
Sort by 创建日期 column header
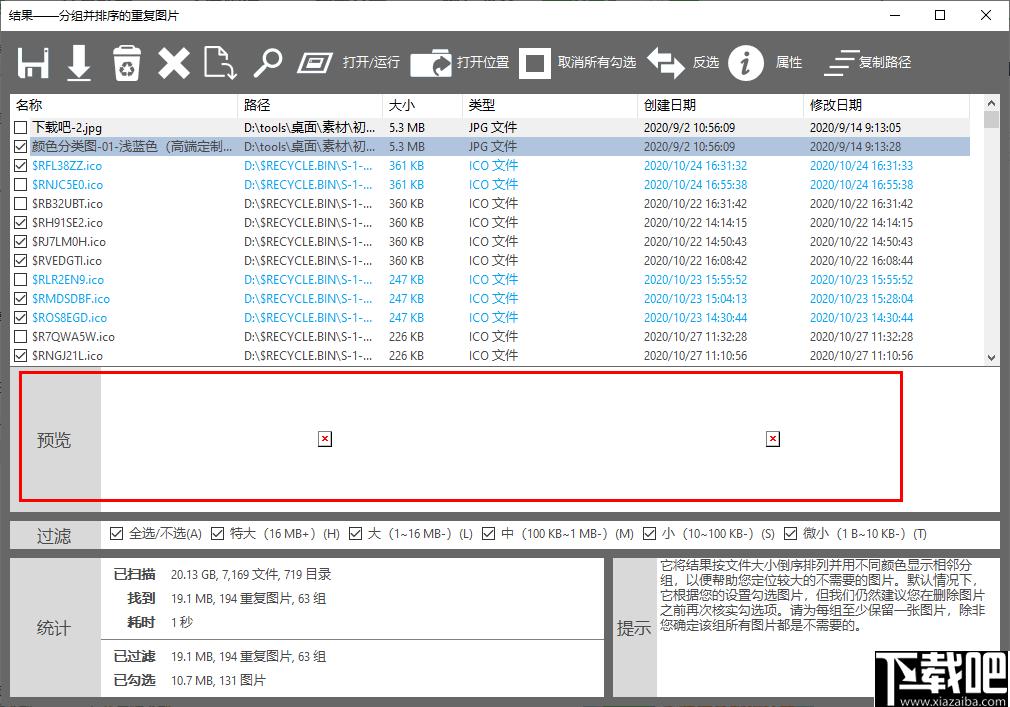tap(721, 105)
